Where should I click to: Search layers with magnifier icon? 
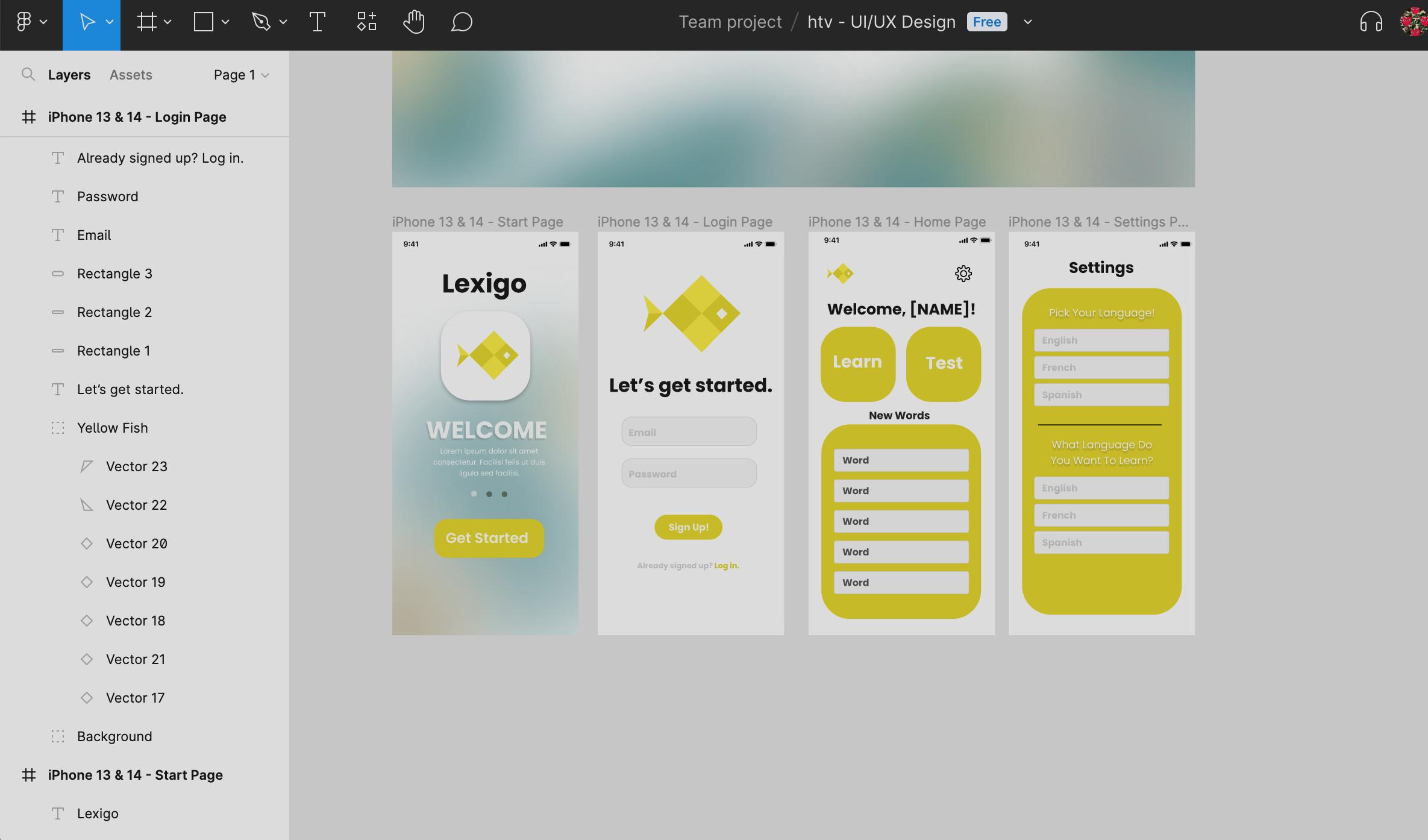point(28,74)
